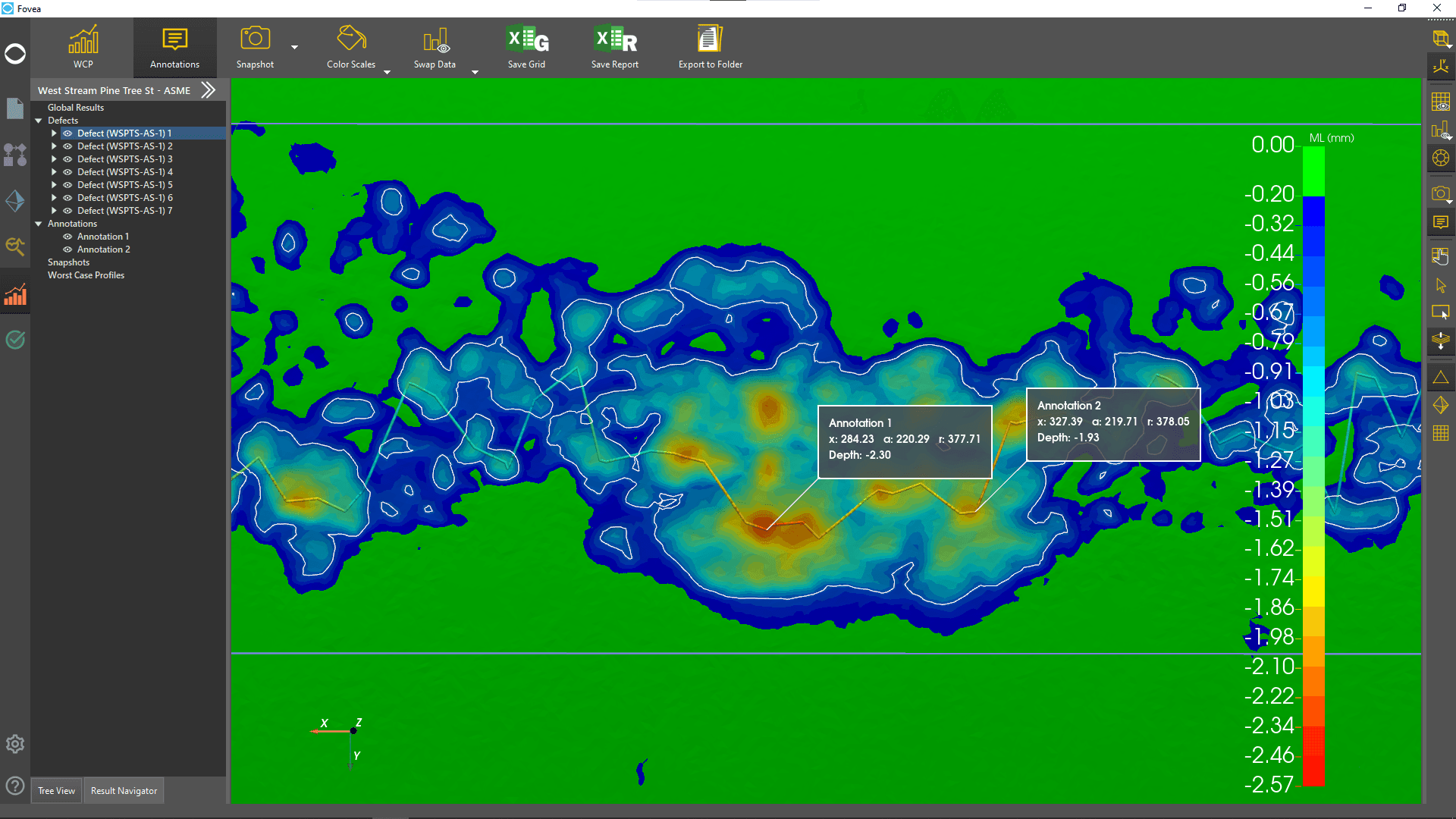Switch to the Tree View tab

[x=57, y=791]
